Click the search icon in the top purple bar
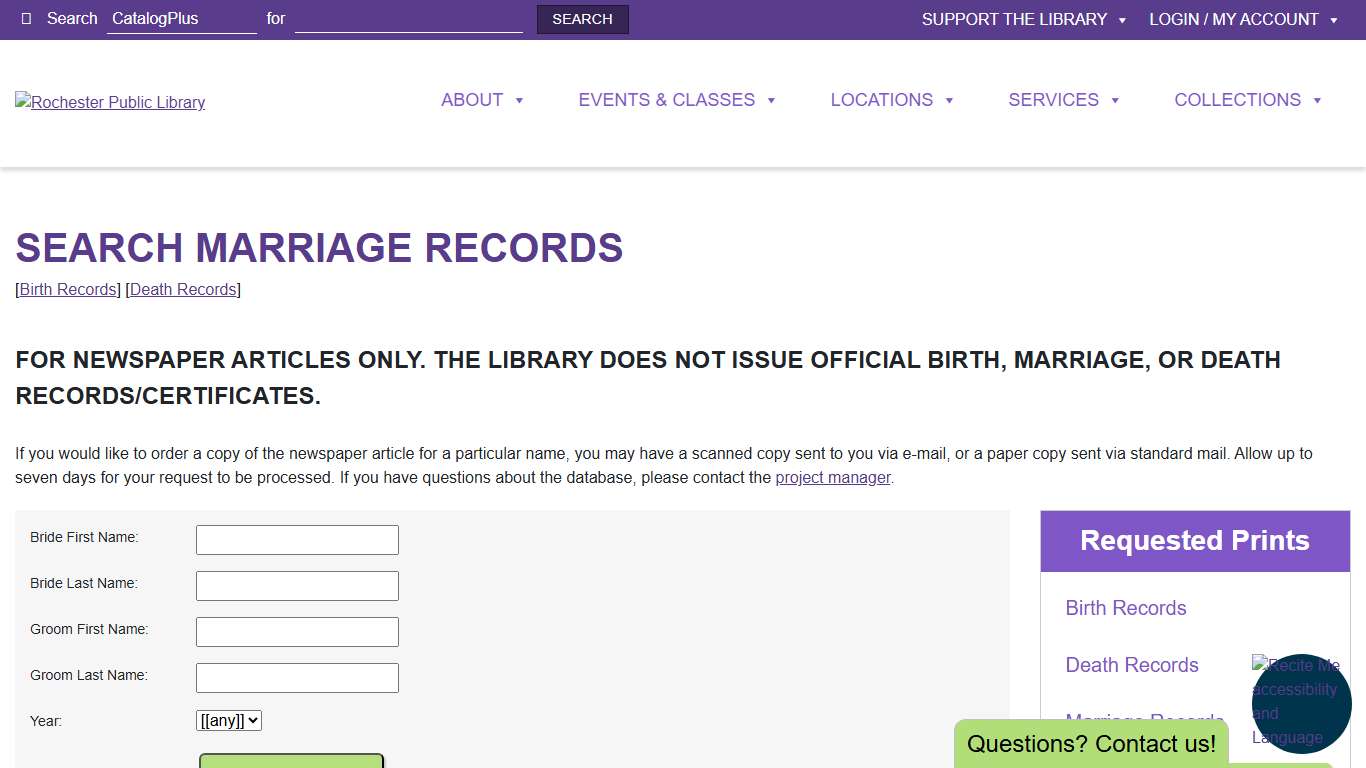Viewport: 1366px width, 768px height. [24, 19]
